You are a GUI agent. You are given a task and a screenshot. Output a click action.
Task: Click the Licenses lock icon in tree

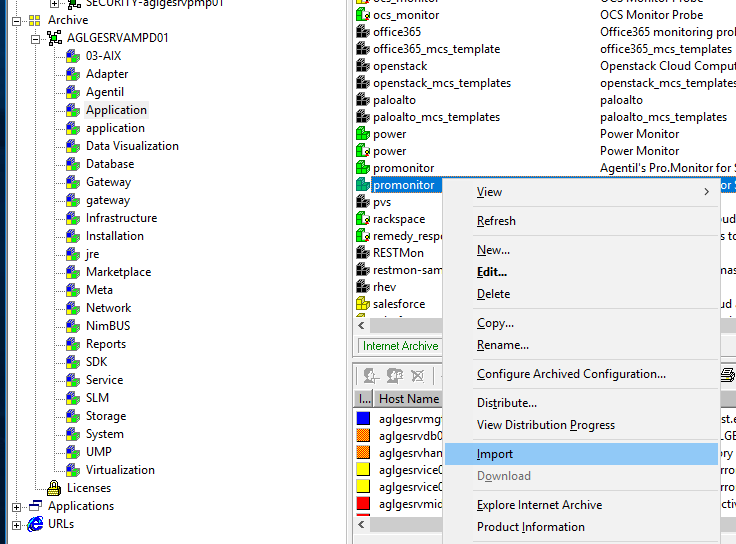pyautogui.click(x=54, y=488)
